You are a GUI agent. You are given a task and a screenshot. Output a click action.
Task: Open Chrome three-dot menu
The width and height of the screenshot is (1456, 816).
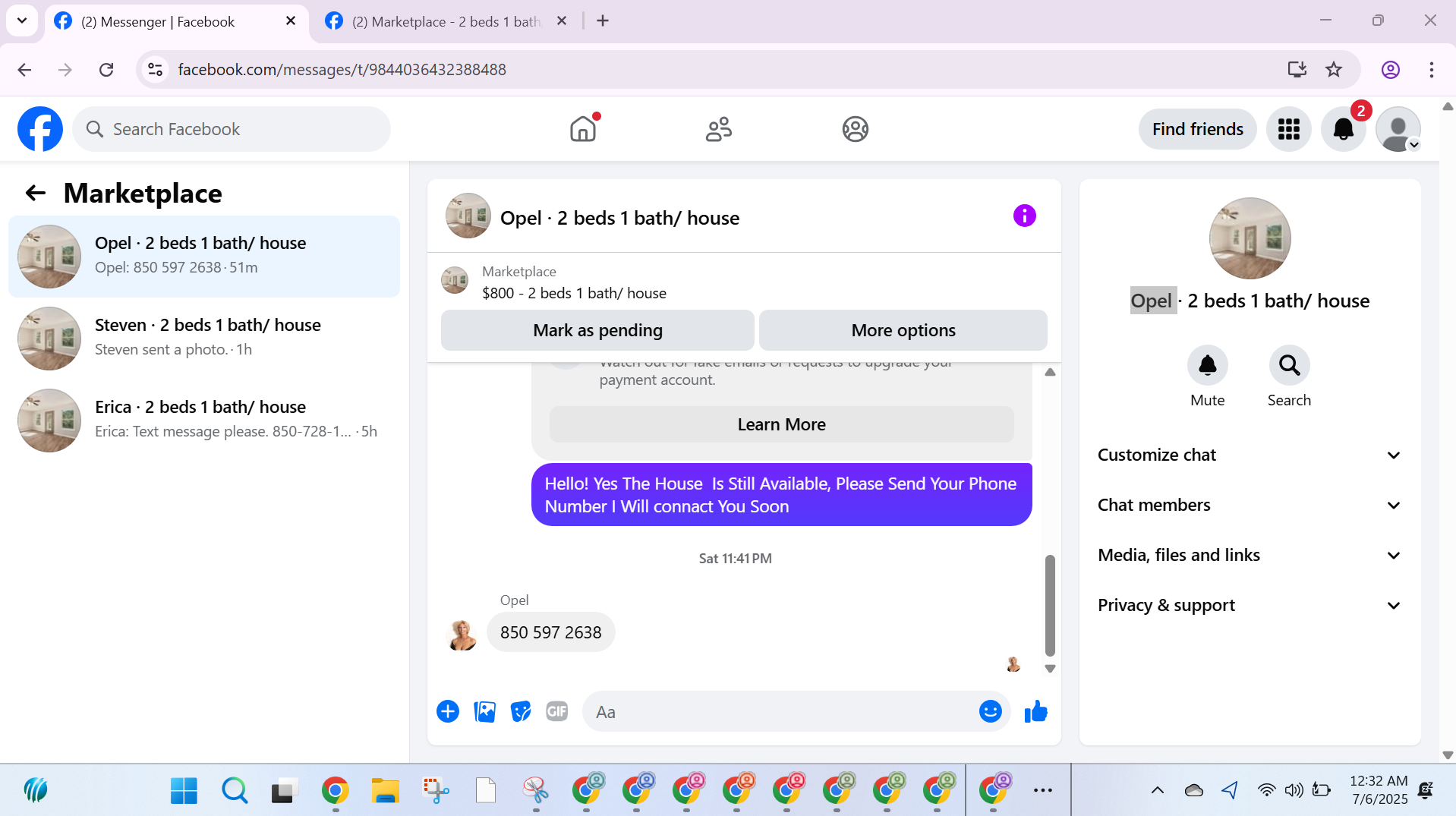coord(1432,70)
